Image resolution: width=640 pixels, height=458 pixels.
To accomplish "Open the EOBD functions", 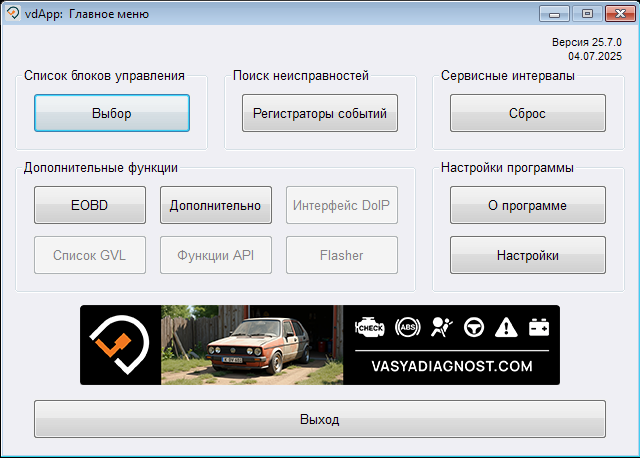I will point(89,205).
